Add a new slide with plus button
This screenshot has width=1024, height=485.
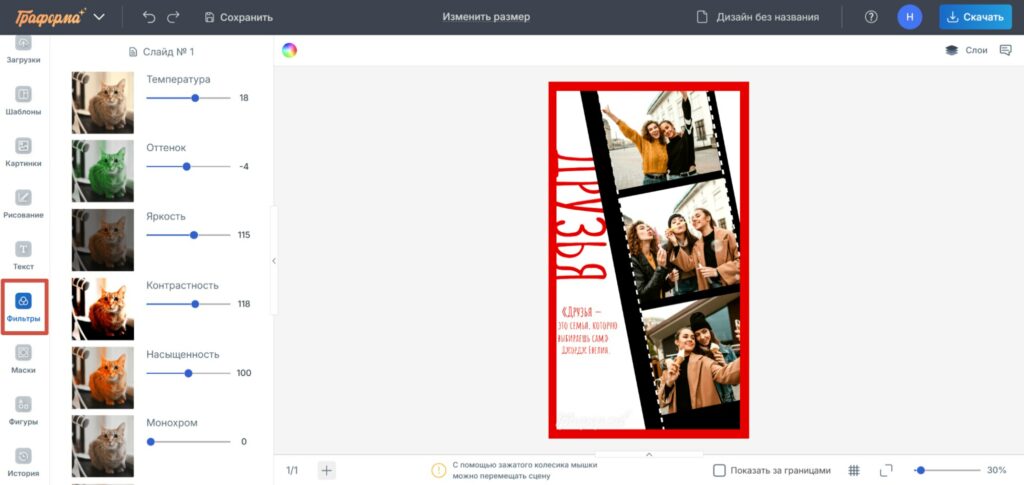coord(327,470)
